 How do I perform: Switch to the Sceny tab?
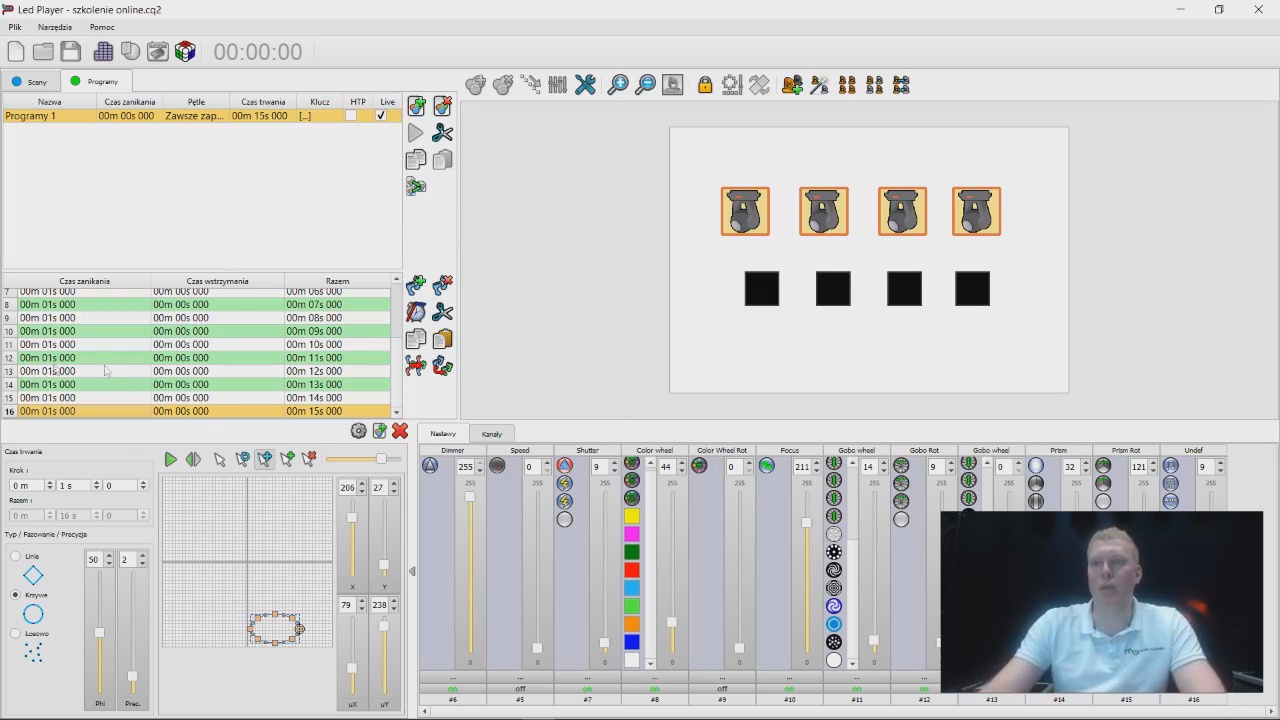[x=30, y=82]
